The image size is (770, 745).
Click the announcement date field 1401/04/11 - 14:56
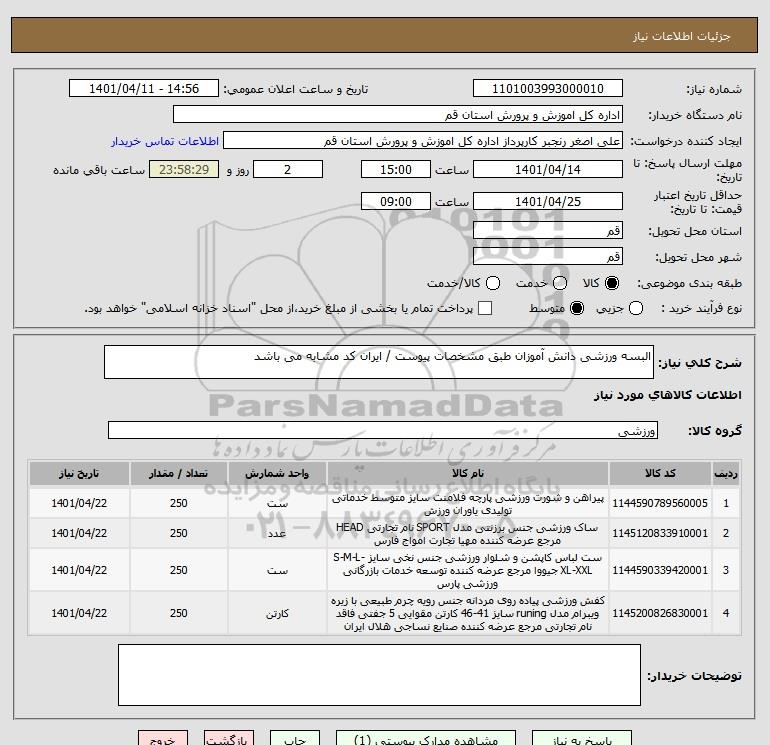144,88
